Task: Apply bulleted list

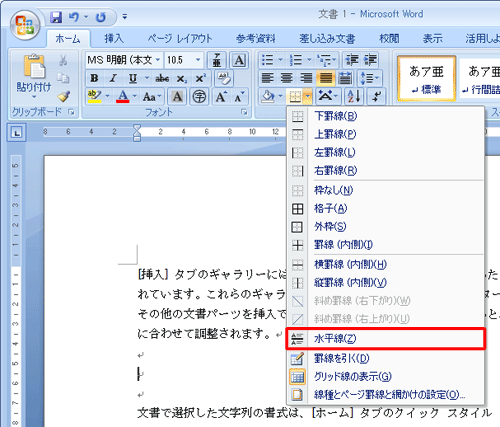Action: (268, 60)
